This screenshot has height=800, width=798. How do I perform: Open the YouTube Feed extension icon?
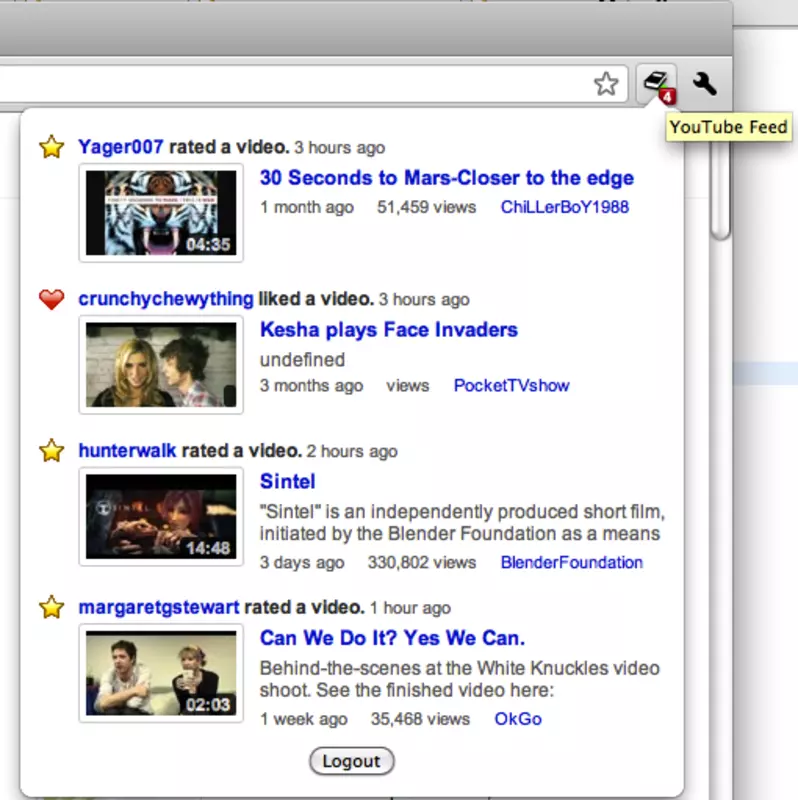pyautogui.click(x=657, y=85)
